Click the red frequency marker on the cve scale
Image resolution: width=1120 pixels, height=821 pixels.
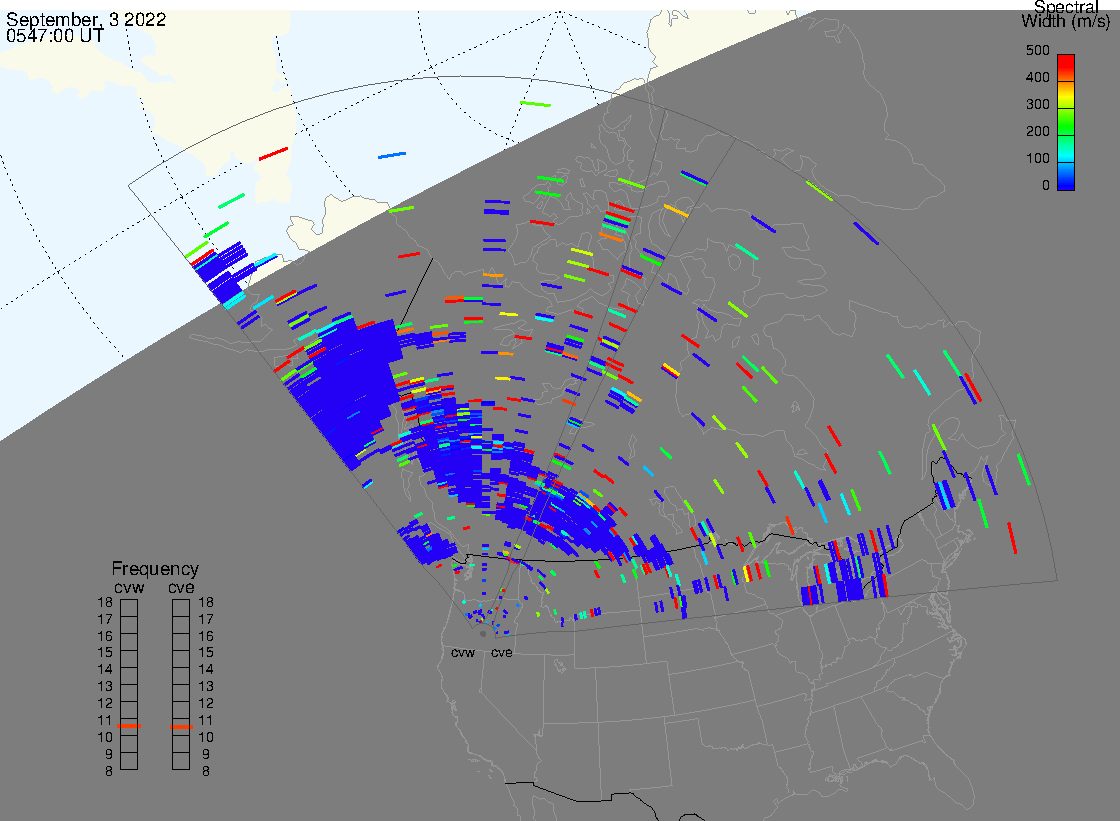[x=181, y=727]
